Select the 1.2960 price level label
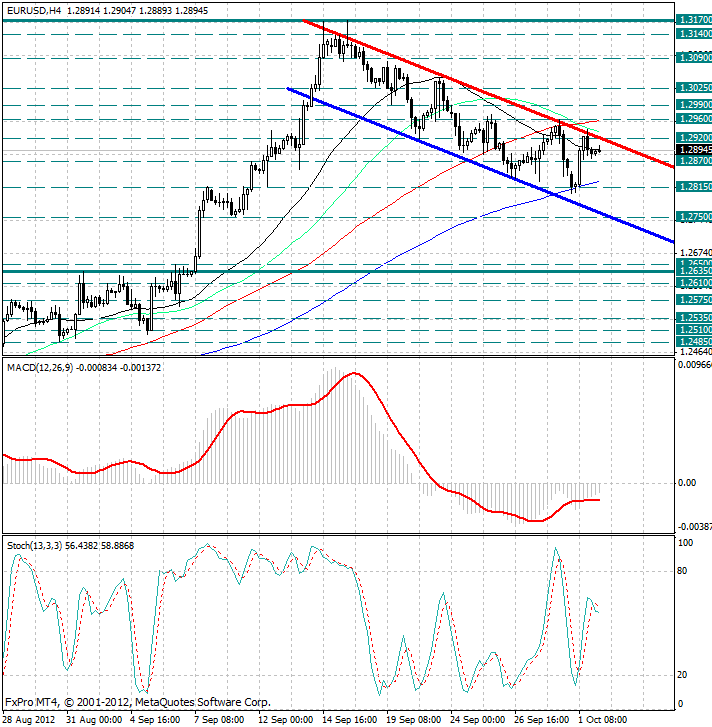The width and height of the screenshot is (712, 727). pos(694,119)
